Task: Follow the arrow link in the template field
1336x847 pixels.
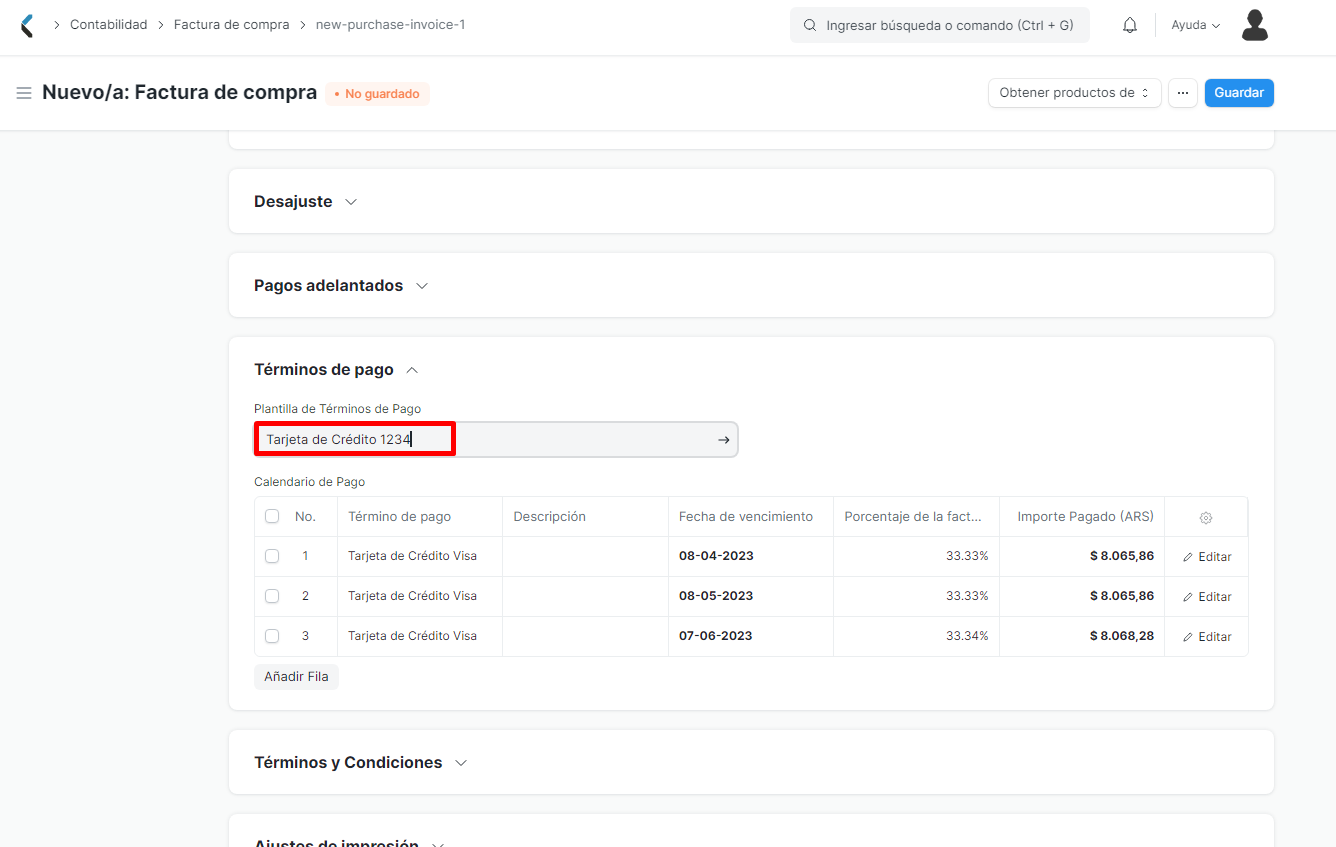Action: click(724, 440)
